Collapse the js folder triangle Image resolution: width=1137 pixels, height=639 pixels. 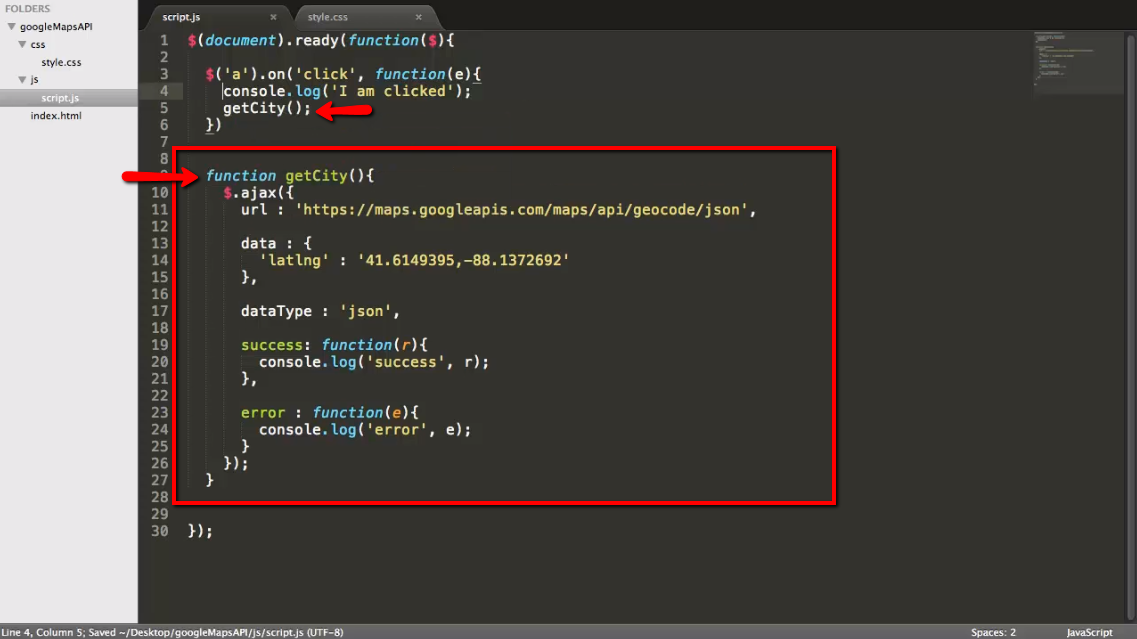click(x=22, y=80)
